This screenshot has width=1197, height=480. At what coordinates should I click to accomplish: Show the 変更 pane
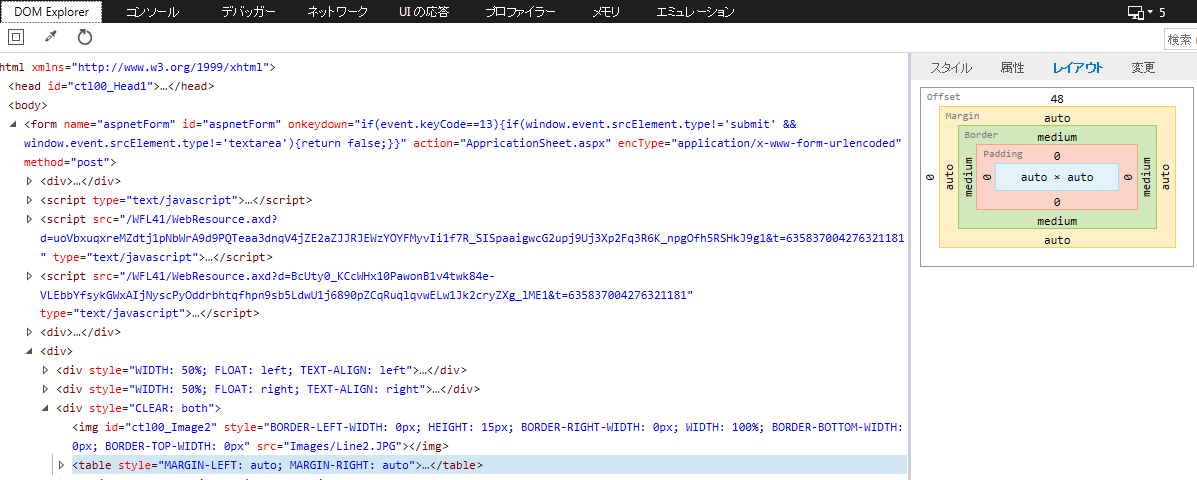click(x=1143, y=67)
